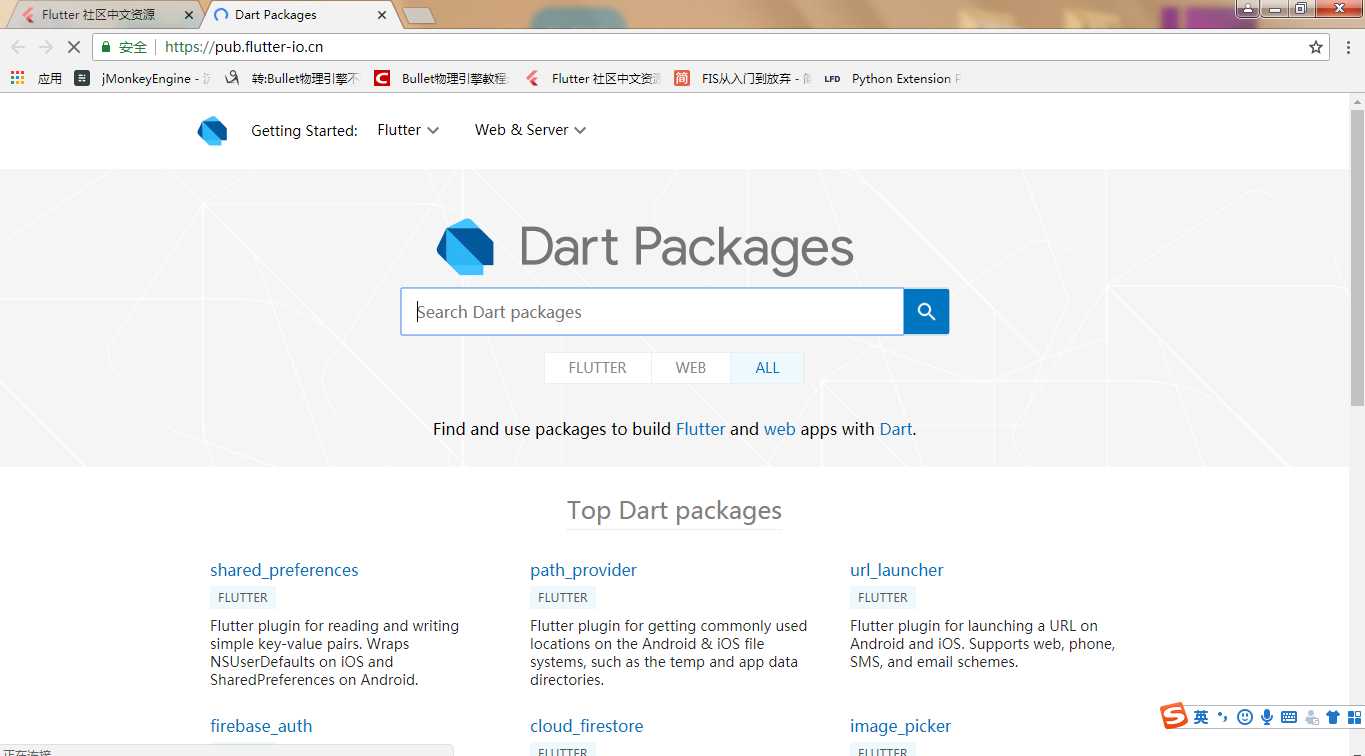Screen dimensions: 1365x756
Task: Open the image_picker package link
Action: 900,726
